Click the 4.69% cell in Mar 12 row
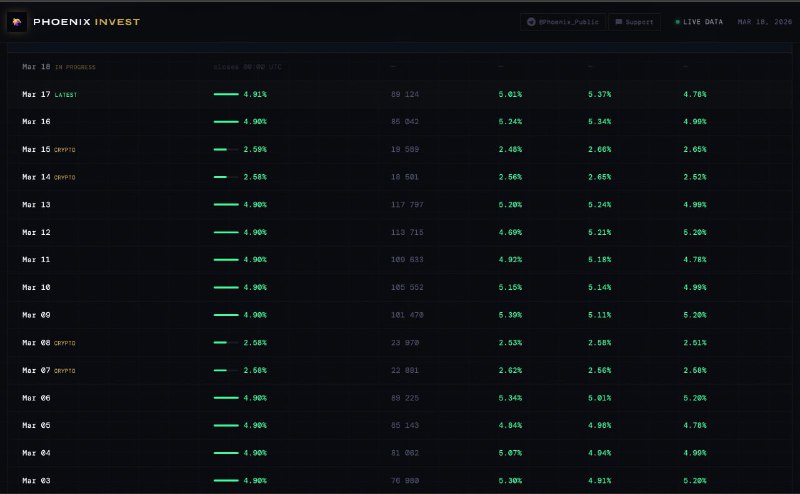The height and width of the screenshot is (494, 800). click(510, 232)
